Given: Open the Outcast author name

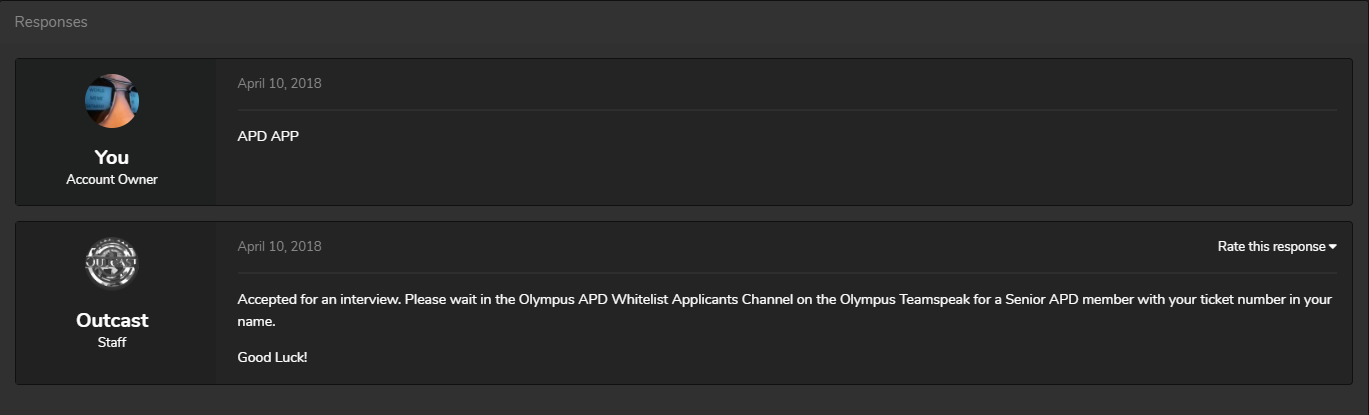Looking at the screenshot, I should pyautogui.click(x=112, y=320).
